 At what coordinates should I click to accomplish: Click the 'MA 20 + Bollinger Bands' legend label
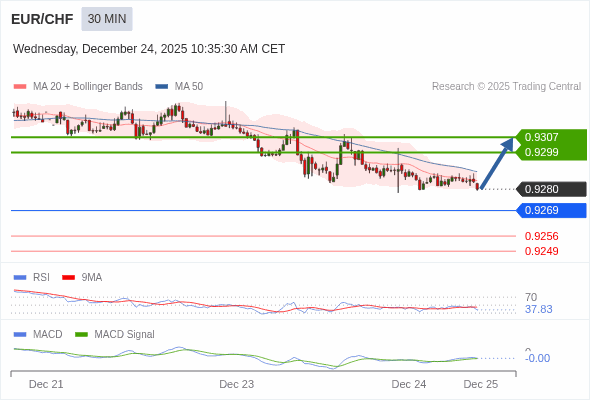click(x=88, y=87)
